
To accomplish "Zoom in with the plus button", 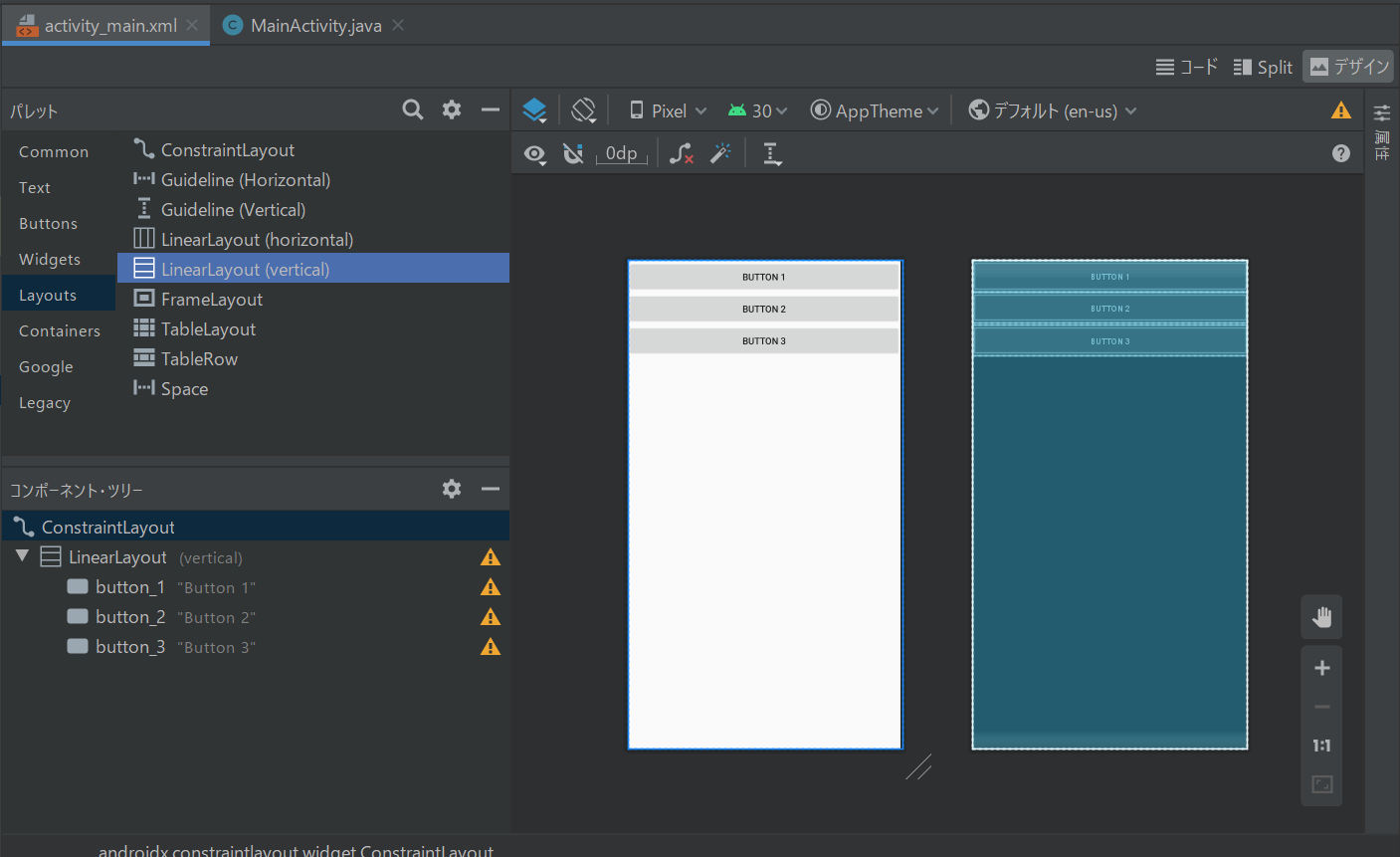I will tap(1321, 668).
